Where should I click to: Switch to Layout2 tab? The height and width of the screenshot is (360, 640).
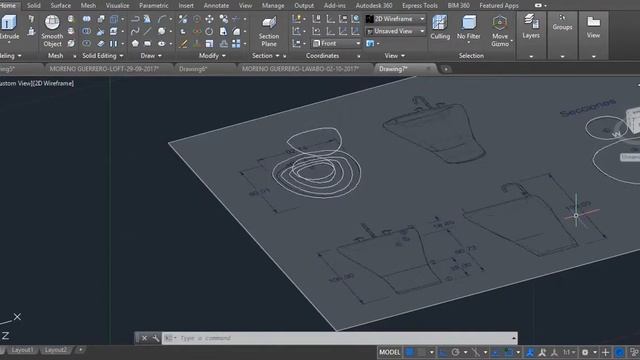point(56,350)
